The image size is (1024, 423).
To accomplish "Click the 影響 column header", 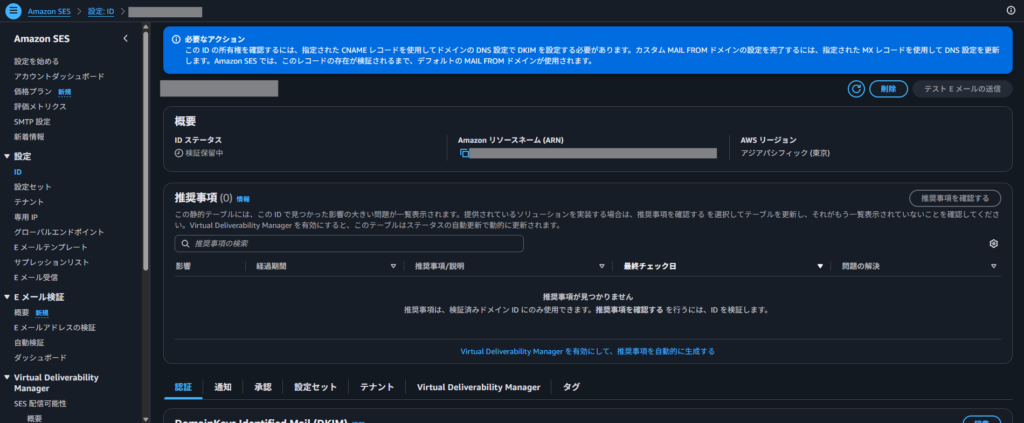I will click(x=183, y=266).
